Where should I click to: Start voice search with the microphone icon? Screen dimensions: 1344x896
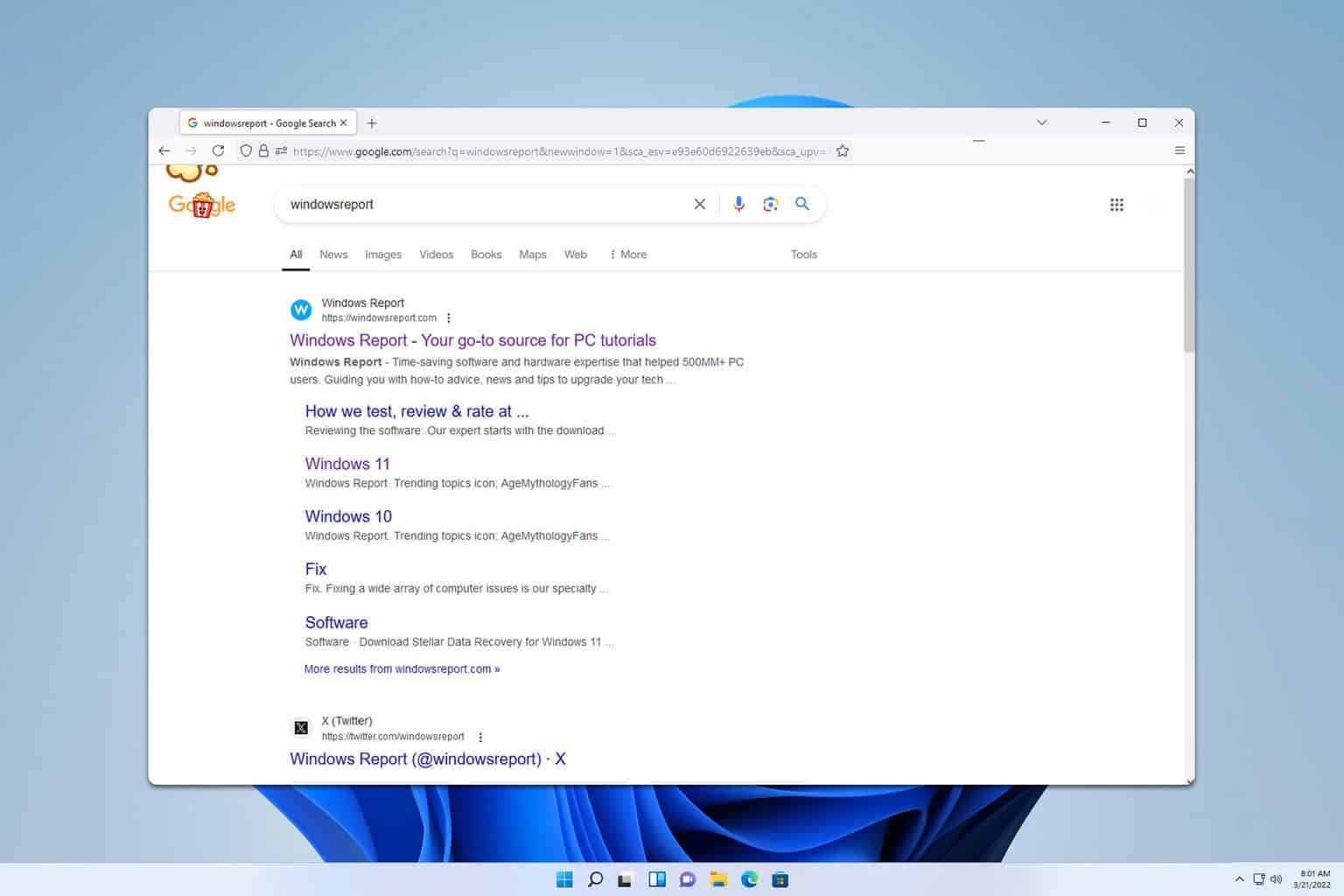coord(739,204)
